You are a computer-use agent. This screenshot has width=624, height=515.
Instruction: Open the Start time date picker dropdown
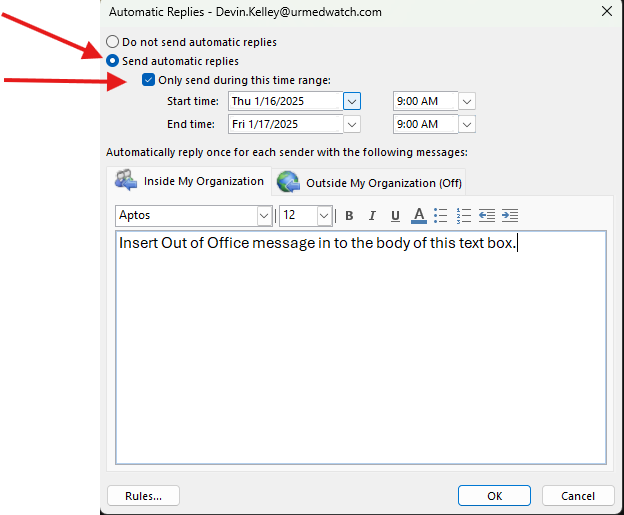coord(351,101)
